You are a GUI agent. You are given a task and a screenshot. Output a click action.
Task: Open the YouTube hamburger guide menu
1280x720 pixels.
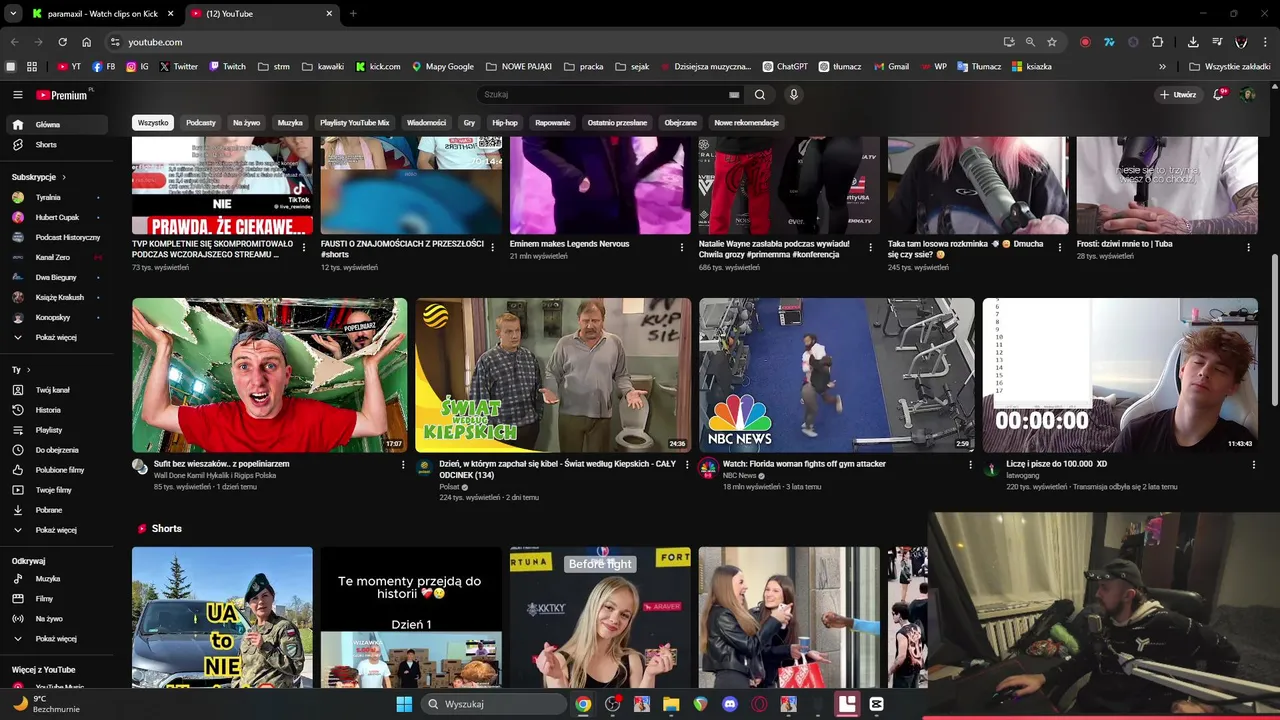tap(17, 95)
